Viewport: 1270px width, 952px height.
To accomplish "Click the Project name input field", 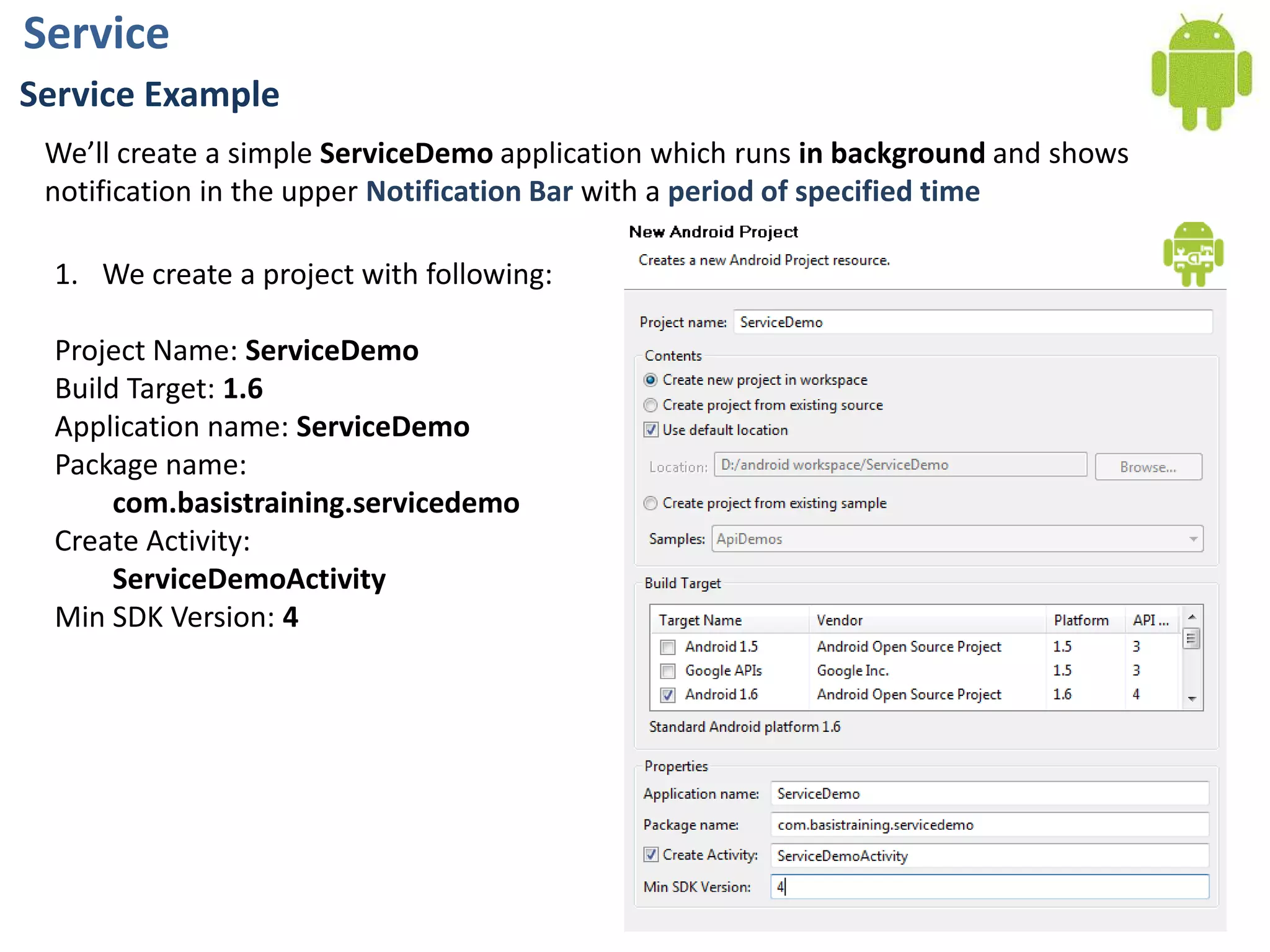I will tap(972, 322).
